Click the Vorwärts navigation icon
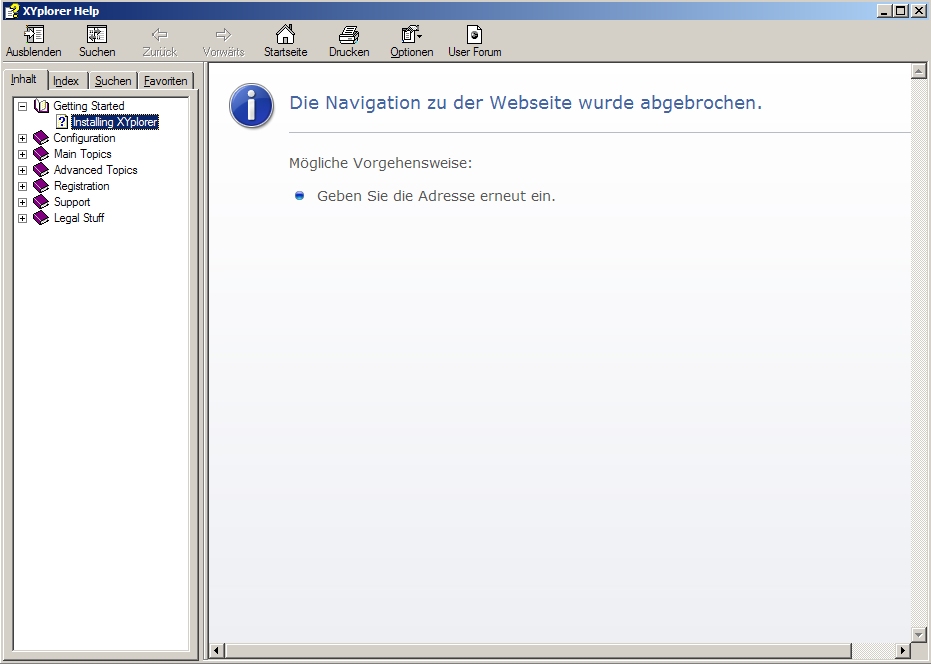Screen dimensions: 931x664 tap(222, 35)
